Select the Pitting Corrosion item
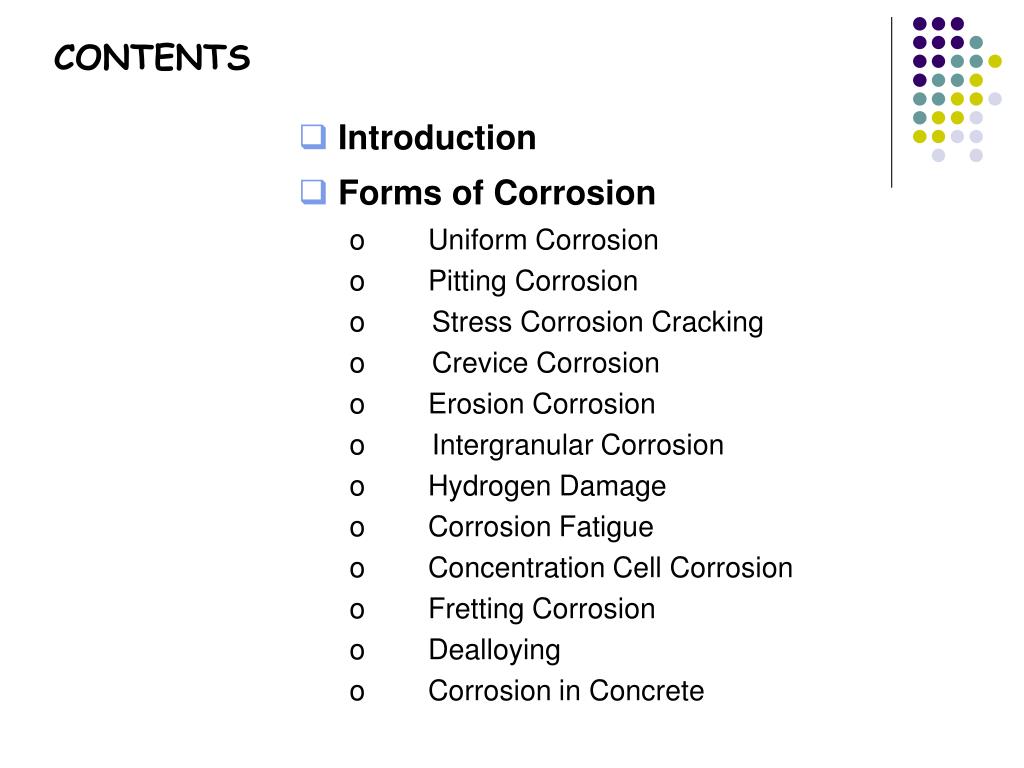This screenshot has height=768, width=1024. [533, 281]
